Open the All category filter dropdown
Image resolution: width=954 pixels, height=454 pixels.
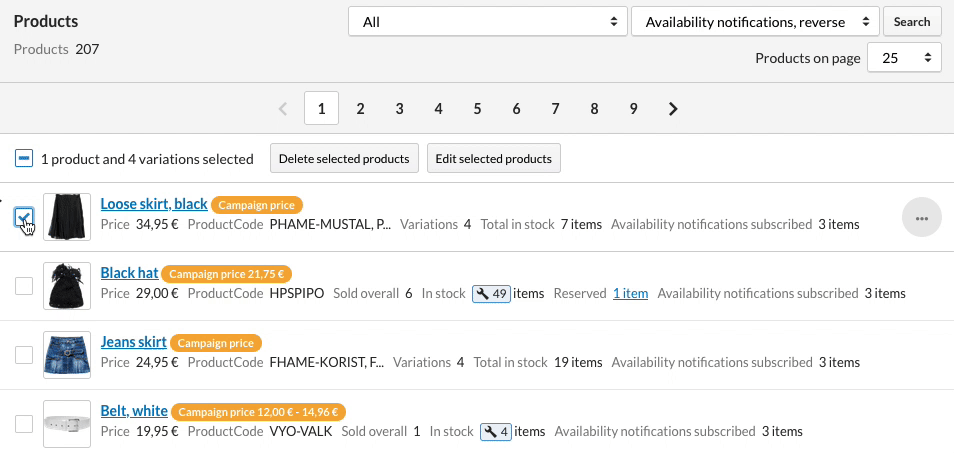pos(488,22)
